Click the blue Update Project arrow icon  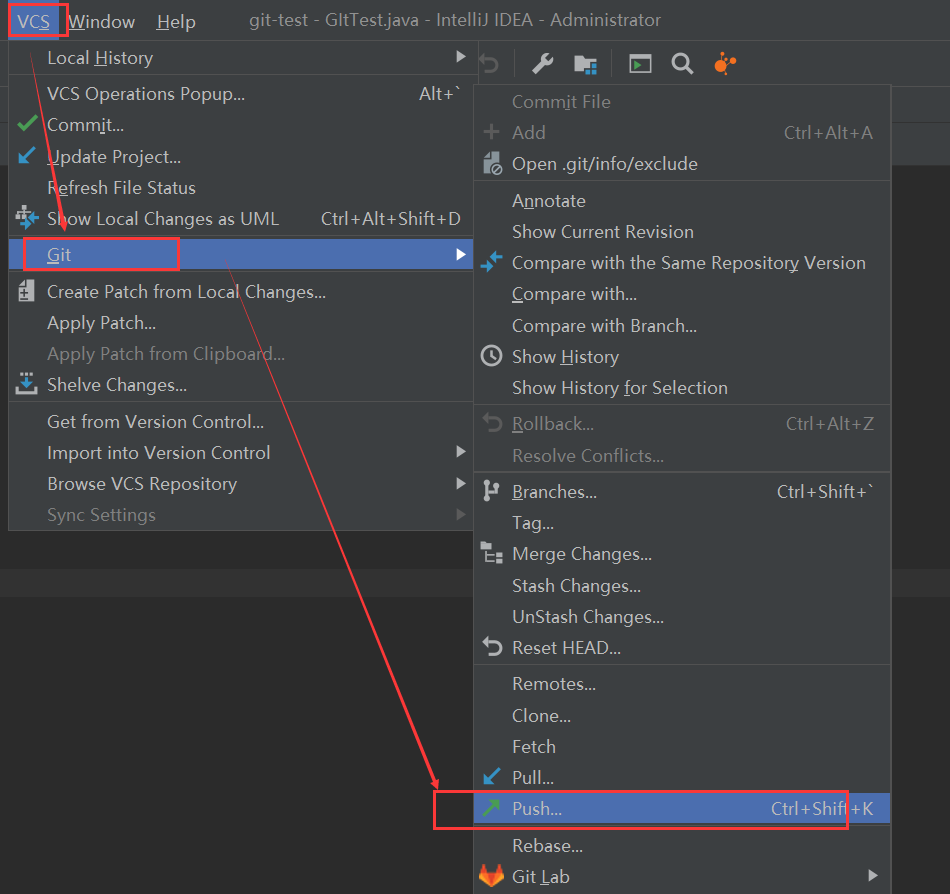[27, 156]
